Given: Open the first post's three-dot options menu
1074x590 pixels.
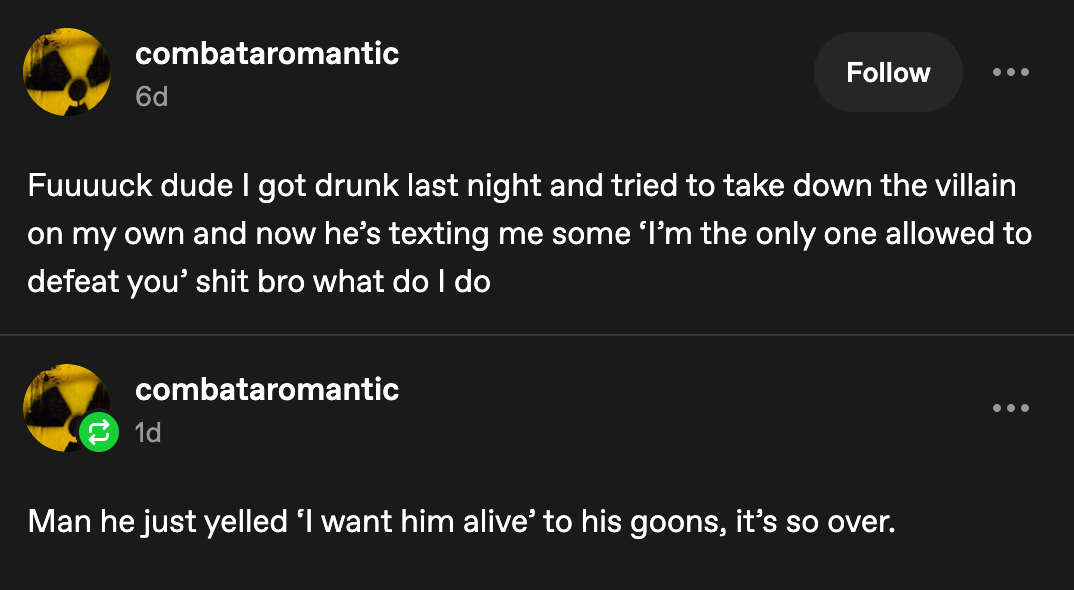Looking at the screenshot, I should [x=1011, y=72].
